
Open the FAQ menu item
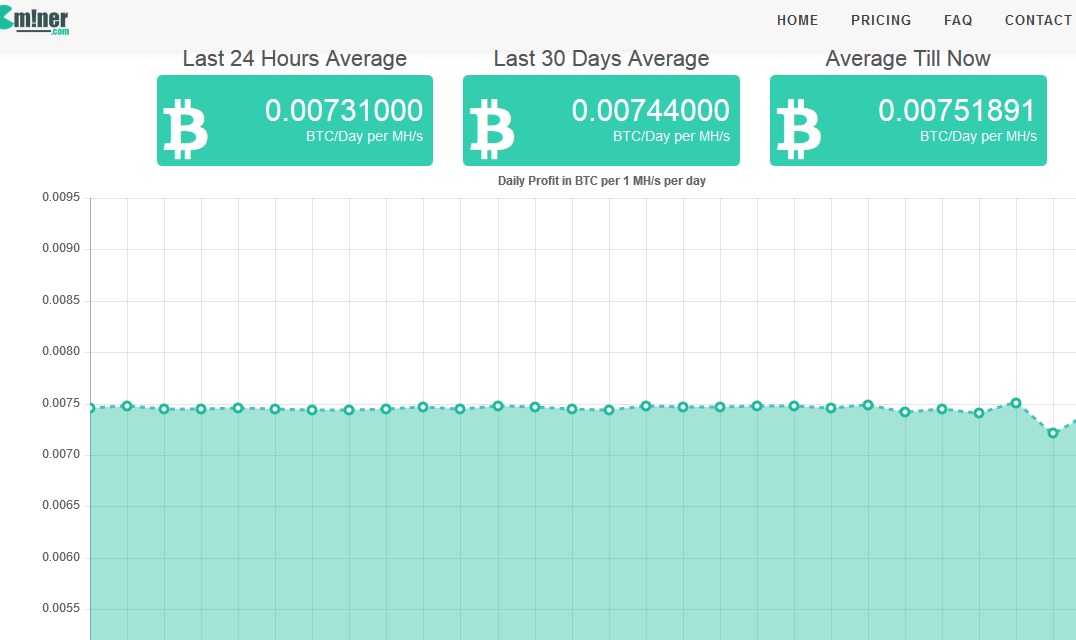(x=958, y=20)
